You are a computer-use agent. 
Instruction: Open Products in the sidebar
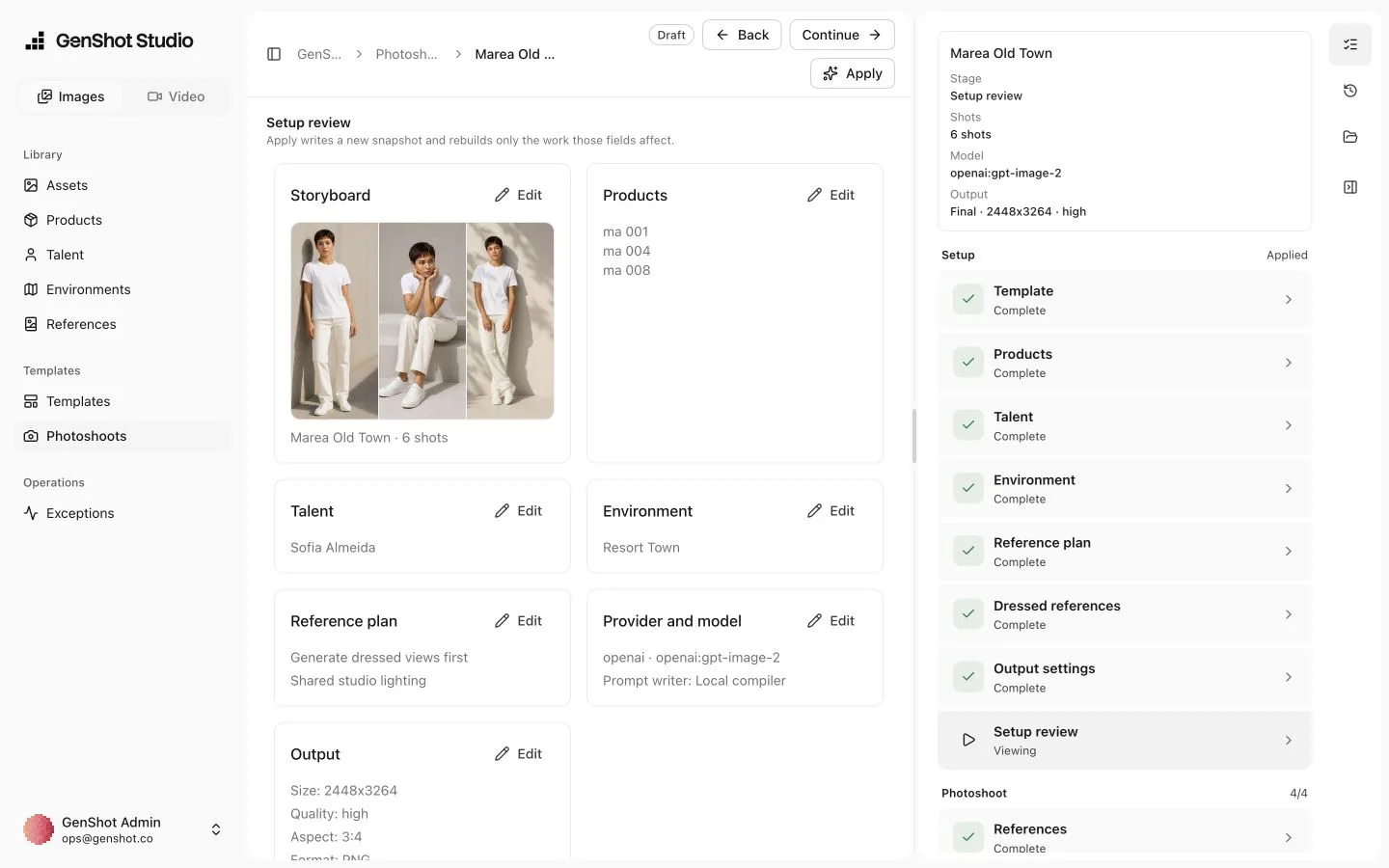[x=123, y=220]
